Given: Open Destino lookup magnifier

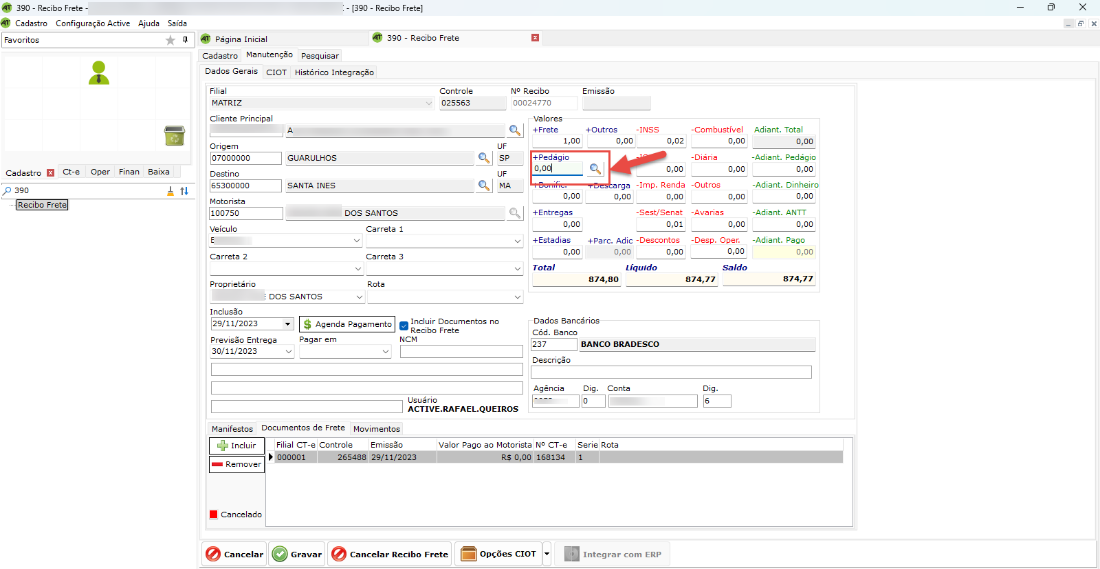Looking at the screenshot, I should (x=484, y=185).
